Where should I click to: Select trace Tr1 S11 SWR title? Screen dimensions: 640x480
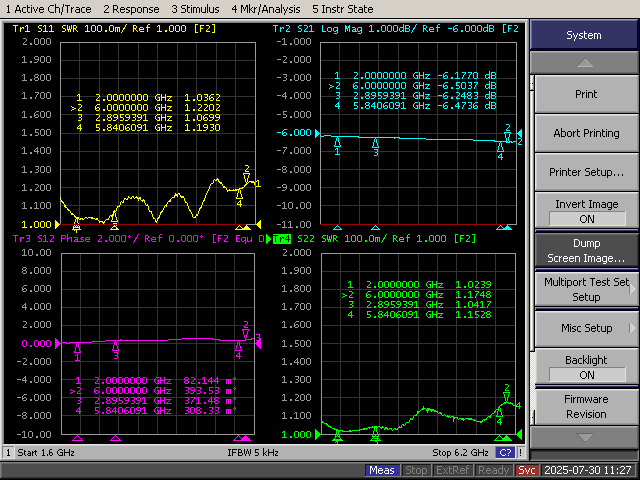(114, 29)
